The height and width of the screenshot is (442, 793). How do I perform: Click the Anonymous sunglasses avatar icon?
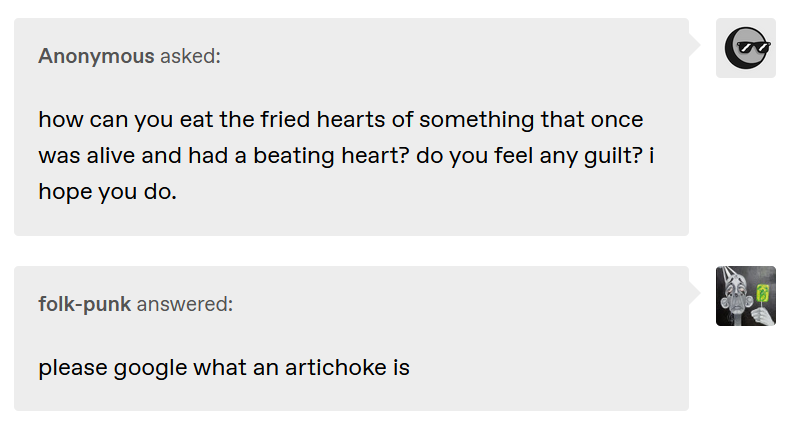[x=745, y=48]
